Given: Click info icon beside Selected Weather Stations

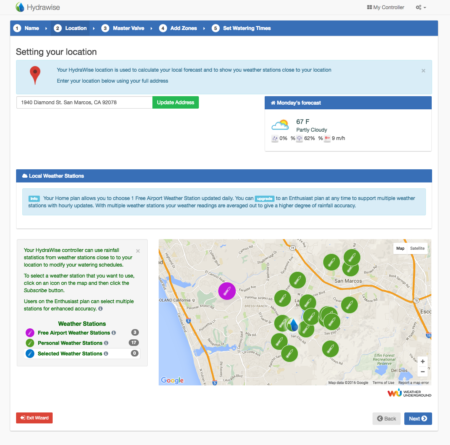Looking at the screenshot, I should coord(106,354).
